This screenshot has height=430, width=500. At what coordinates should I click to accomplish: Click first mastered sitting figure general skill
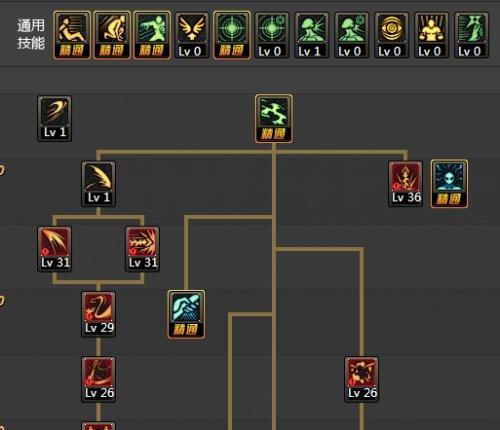coord(72,35)
